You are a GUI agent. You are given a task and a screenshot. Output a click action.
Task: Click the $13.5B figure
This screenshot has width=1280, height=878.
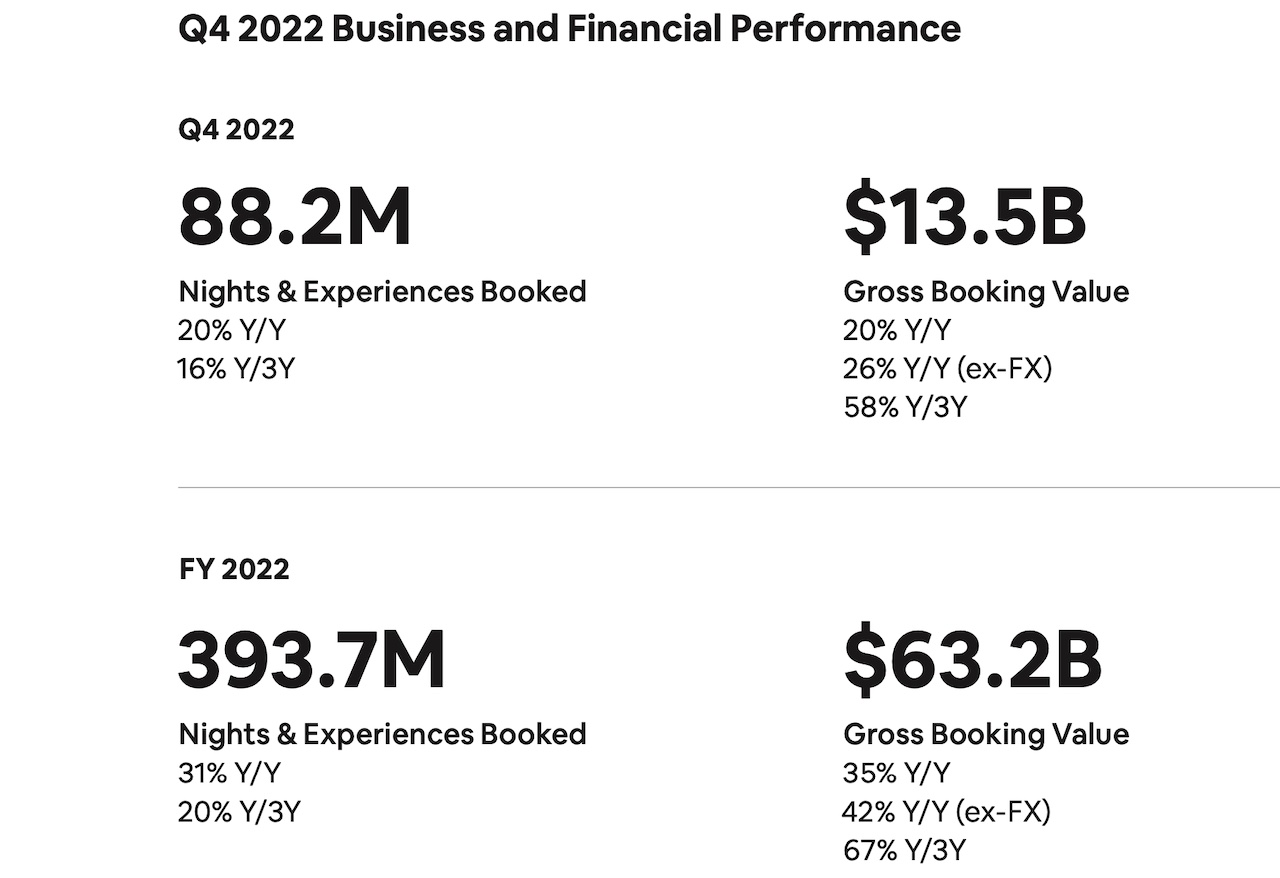pos(965,218)
